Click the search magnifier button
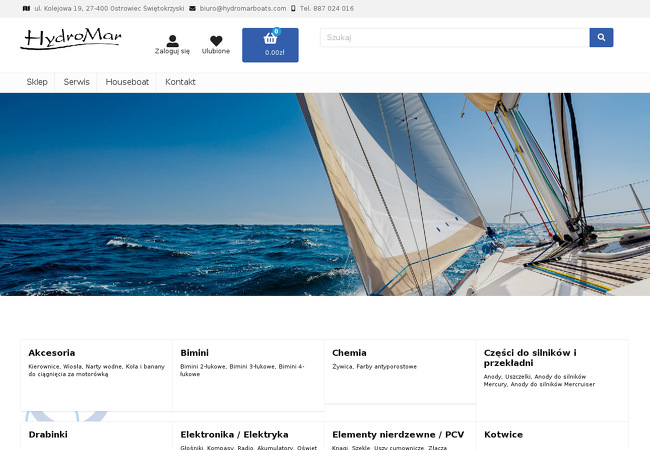 coord(601,38)
